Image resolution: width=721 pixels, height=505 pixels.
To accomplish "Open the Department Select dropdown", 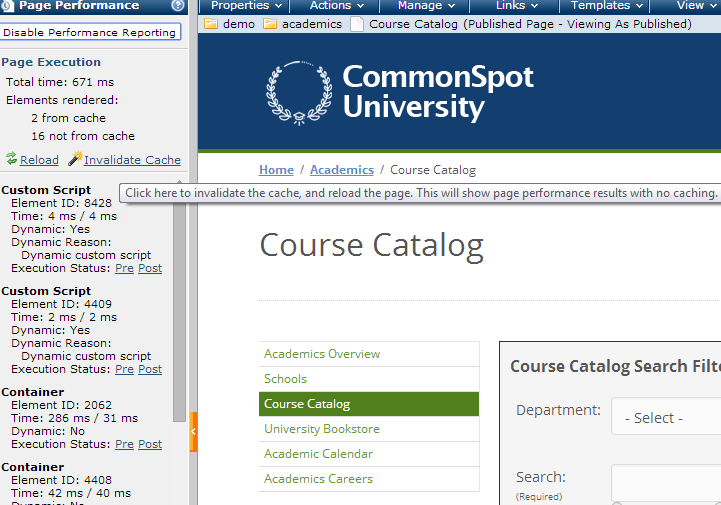I will [x=666, y=417].
